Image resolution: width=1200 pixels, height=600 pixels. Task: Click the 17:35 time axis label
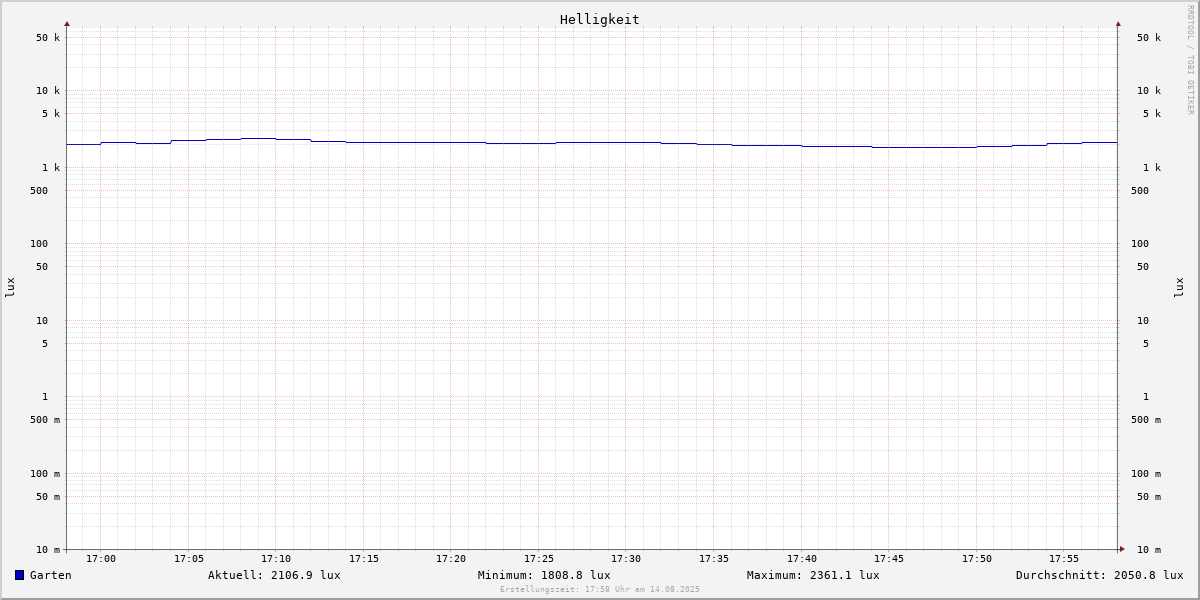[714, 559]
